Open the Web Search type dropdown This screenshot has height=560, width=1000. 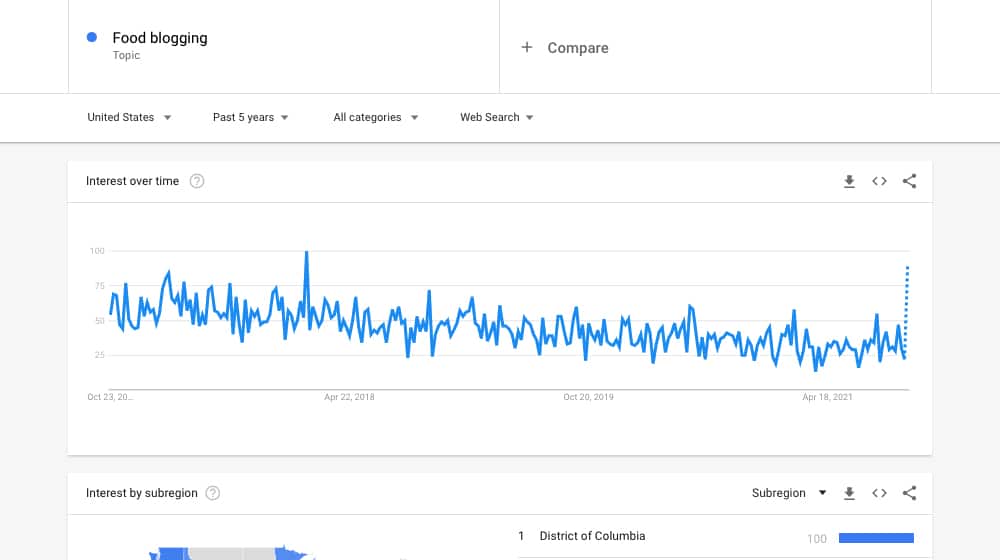(x=496, y=117)
